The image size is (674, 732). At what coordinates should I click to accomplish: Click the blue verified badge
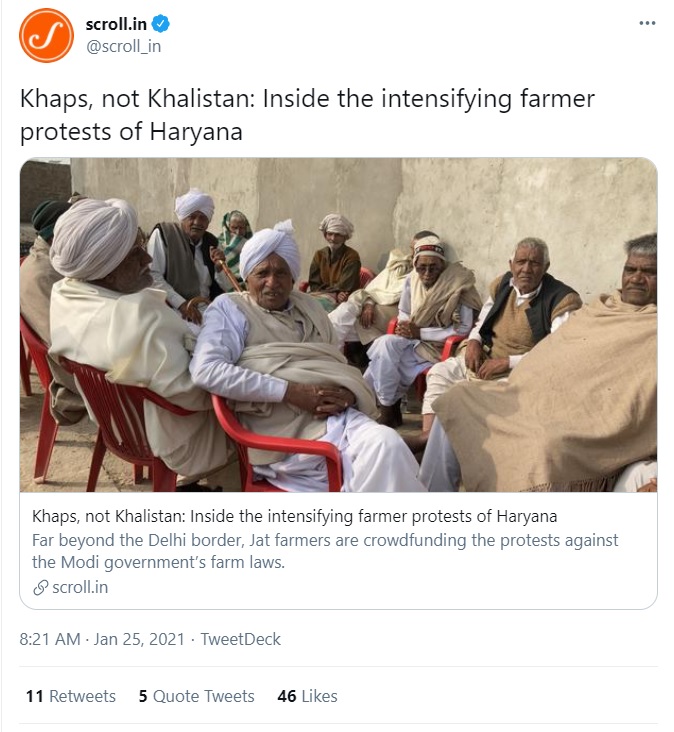click(x=157, y=24)
